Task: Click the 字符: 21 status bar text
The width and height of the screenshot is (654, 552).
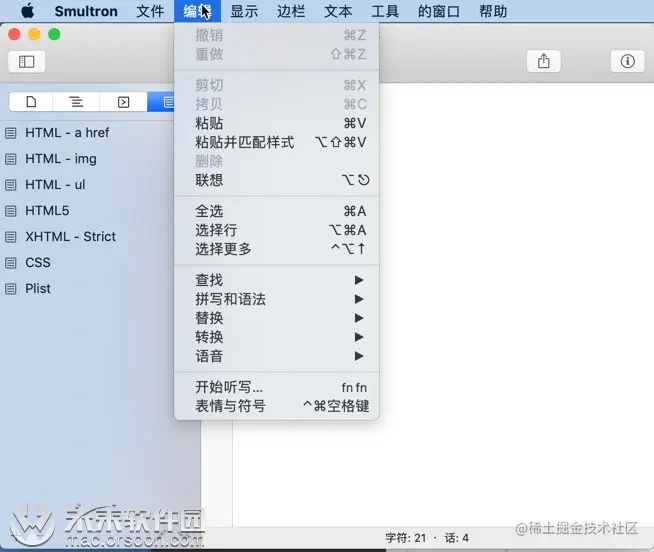Action: [405, 538]
